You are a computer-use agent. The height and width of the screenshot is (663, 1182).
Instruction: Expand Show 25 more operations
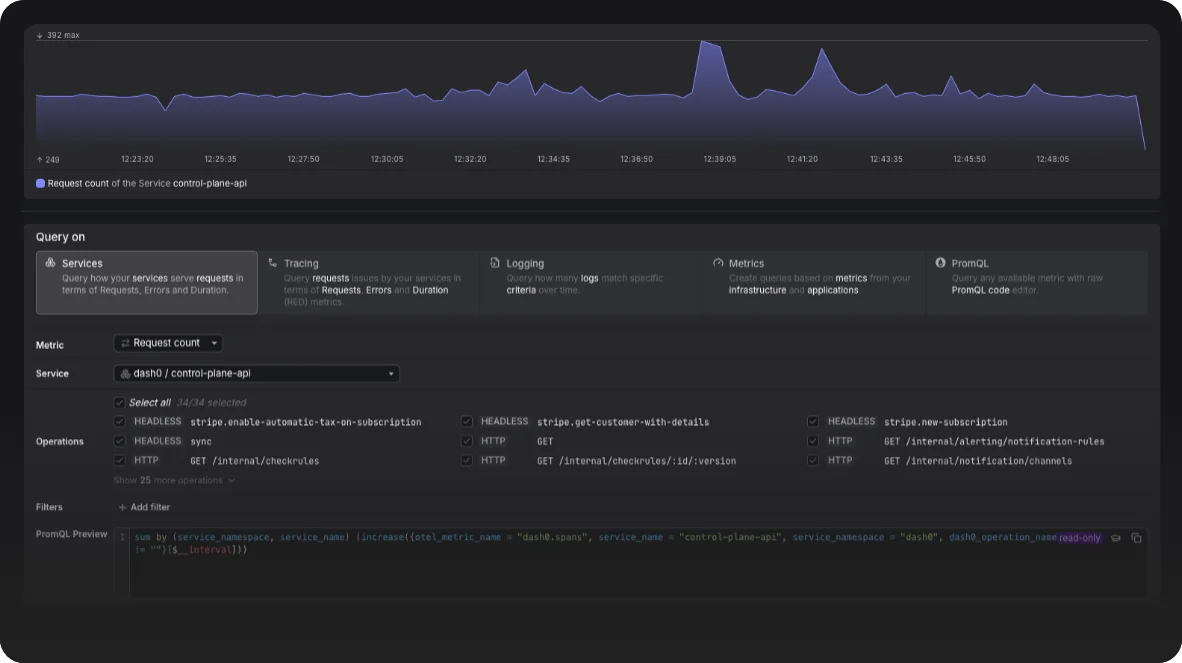[174, 481]
